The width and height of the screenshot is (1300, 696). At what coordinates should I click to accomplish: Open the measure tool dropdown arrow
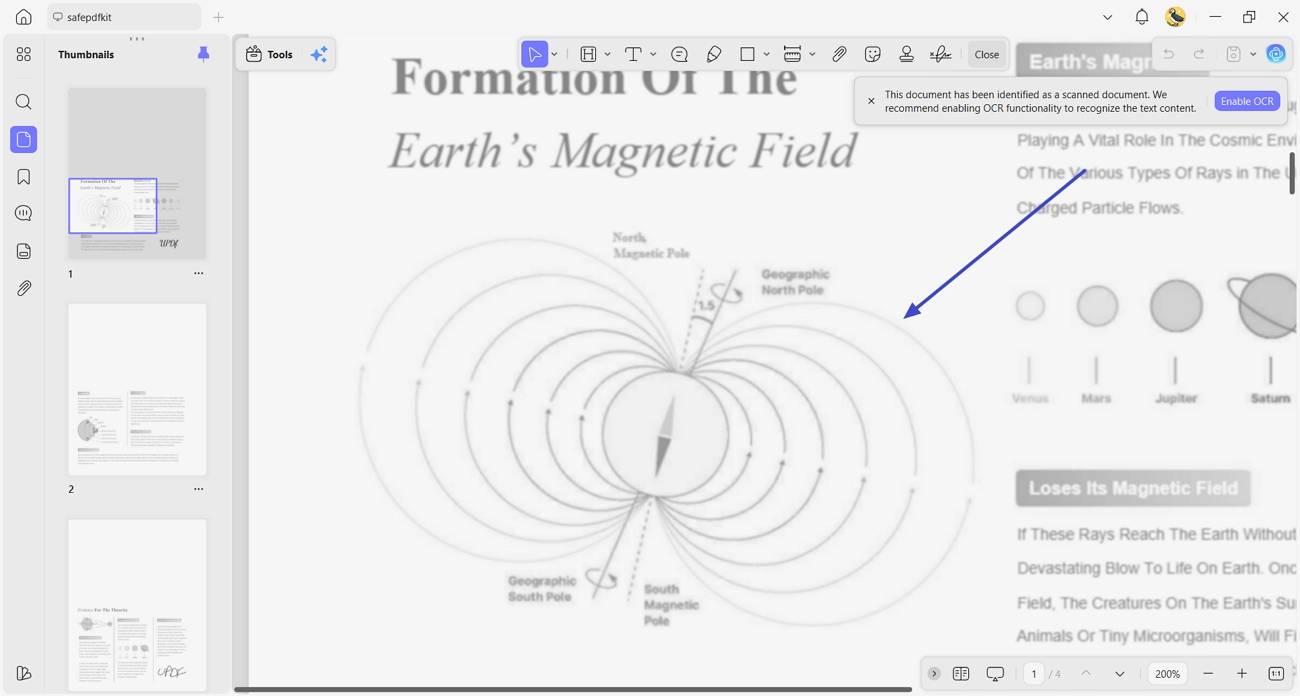pyautogui.click(x=812, y=55)
